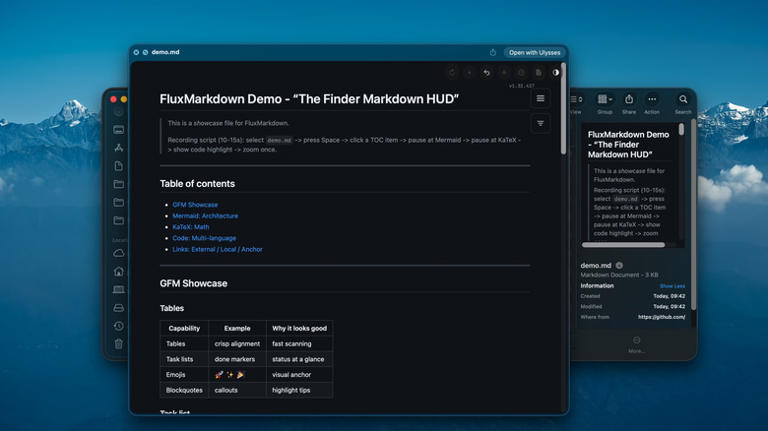Click the inline demo.md code snippet
Screen dimensions: 768x431
(279, 141)
